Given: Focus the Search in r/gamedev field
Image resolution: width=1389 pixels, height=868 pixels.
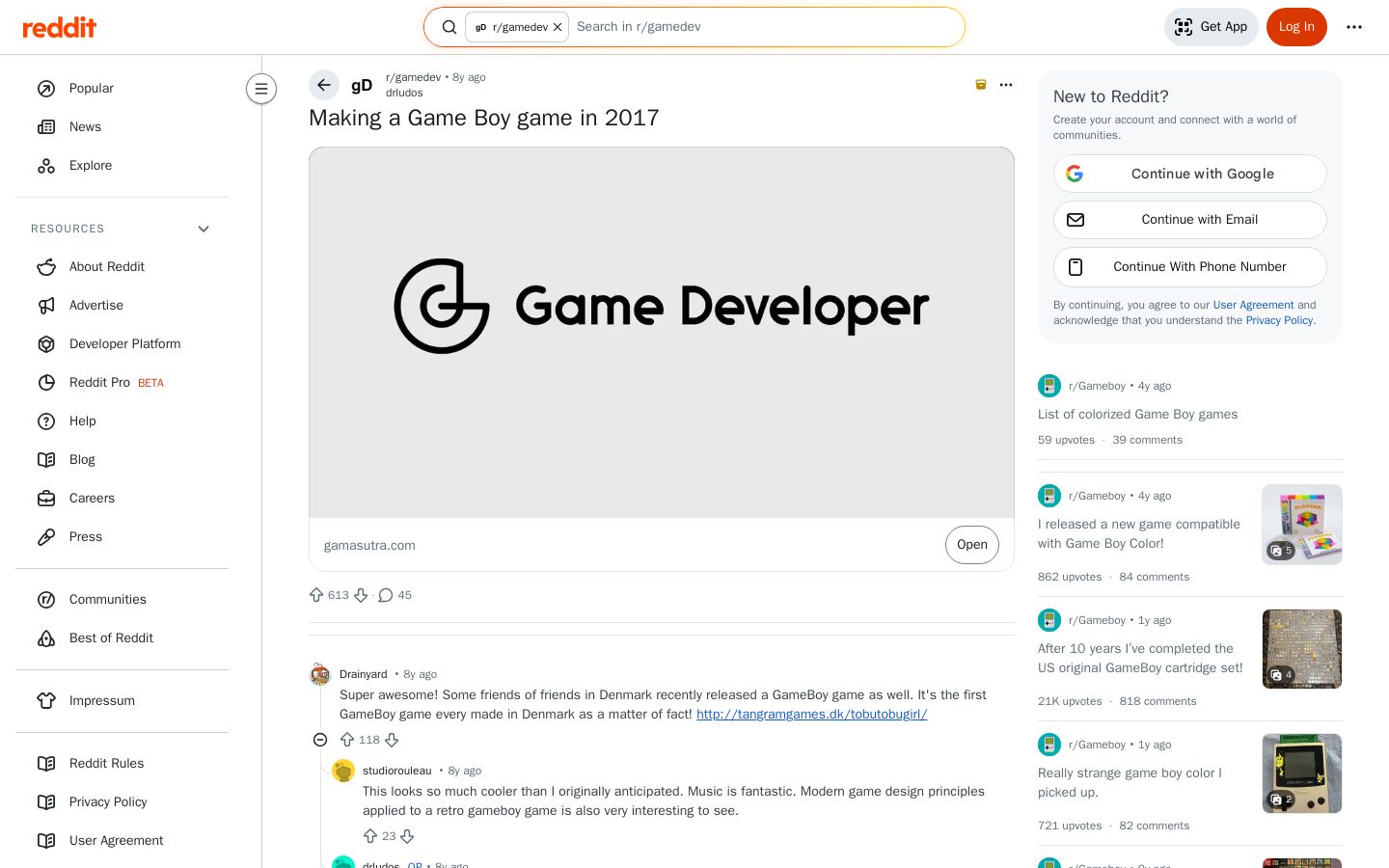Looking at the screenshot, I should 764,27.
